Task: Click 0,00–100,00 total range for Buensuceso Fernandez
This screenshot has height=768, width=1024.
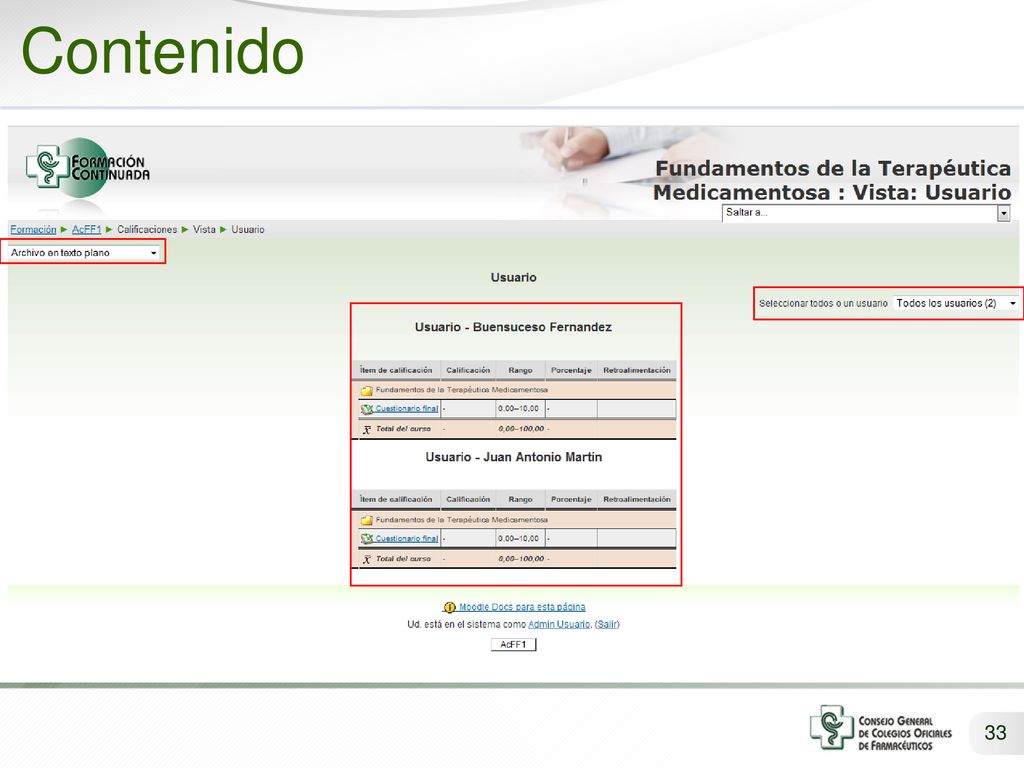Action: (521, 430)
